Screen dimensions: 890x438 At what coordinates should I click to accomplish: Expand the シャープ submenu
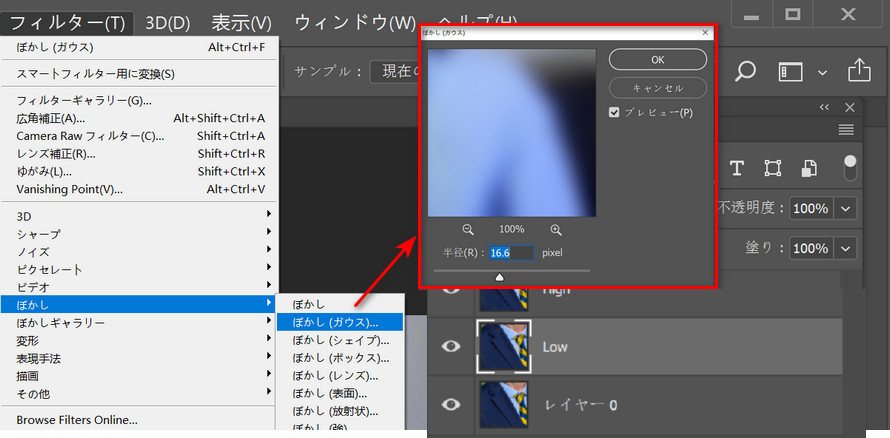(140, 234)
